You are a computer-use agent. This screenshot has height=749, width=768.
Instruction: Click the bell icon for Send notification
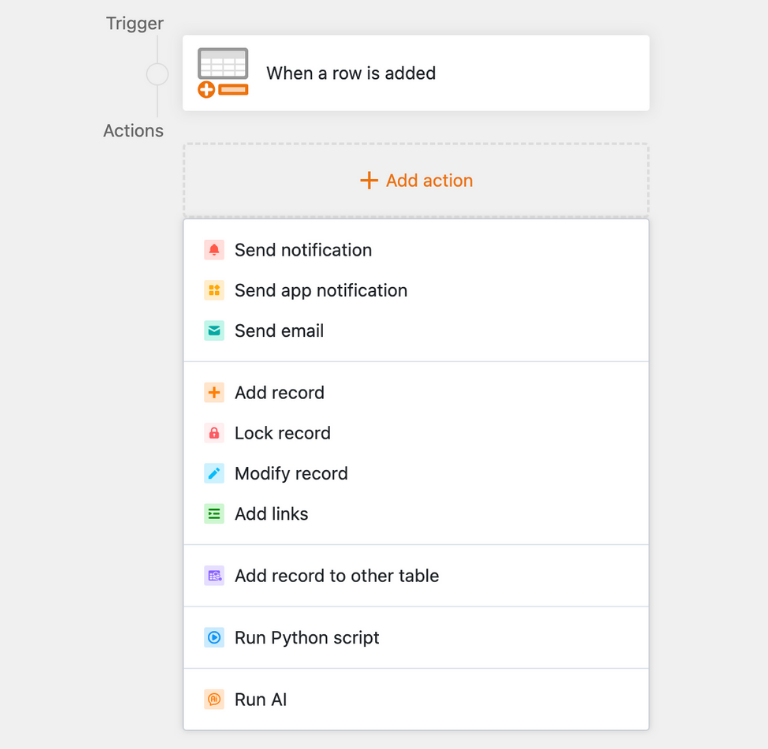point(214,250)
